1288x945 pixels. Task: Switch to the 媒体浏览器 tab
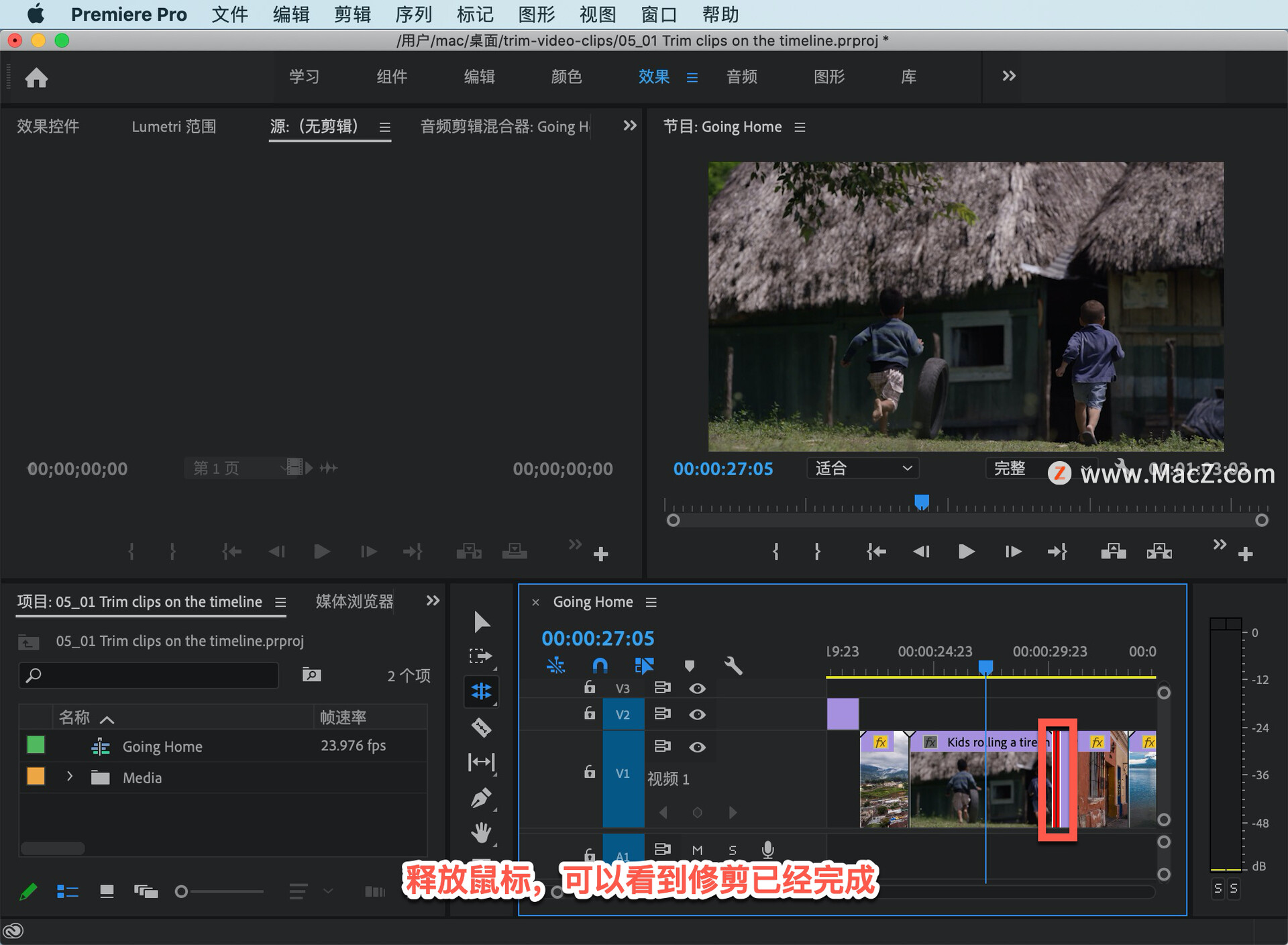354,601
